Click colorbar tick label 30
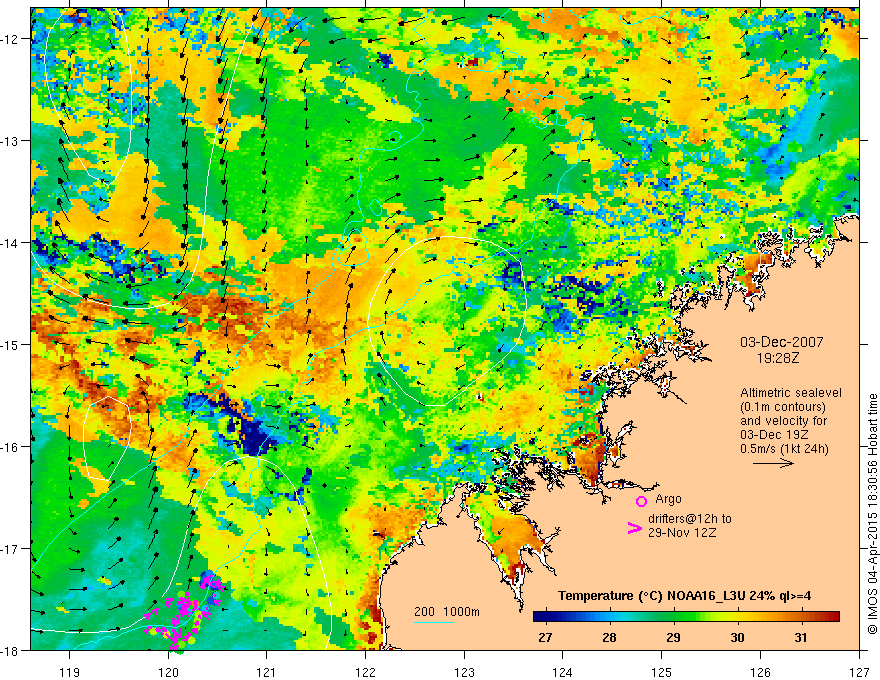The width and height of the screenshot is (880, 680). [x=737, y=637]
